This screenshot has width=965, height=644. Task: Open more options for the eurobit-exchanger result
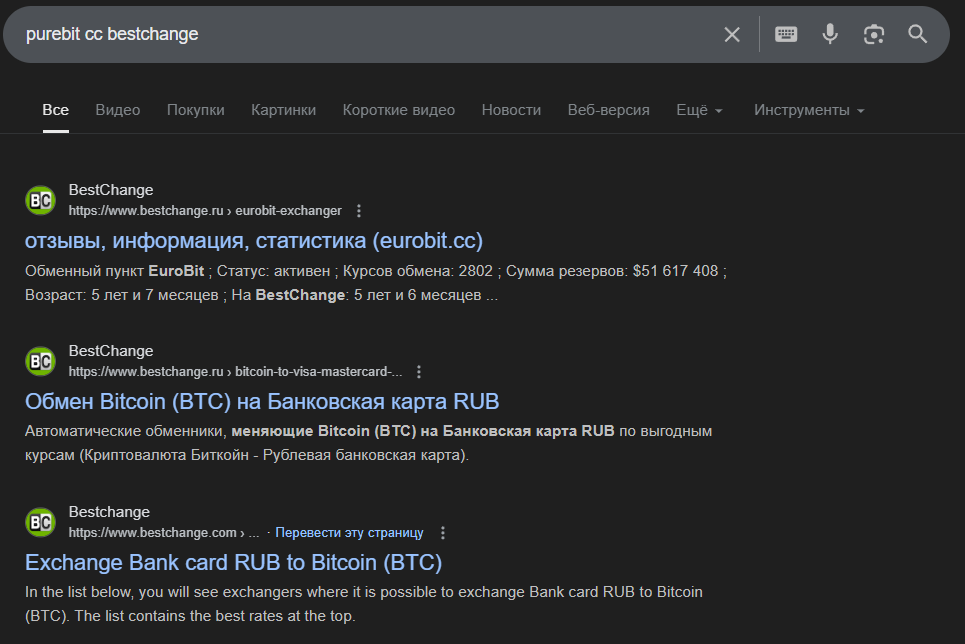359,211
